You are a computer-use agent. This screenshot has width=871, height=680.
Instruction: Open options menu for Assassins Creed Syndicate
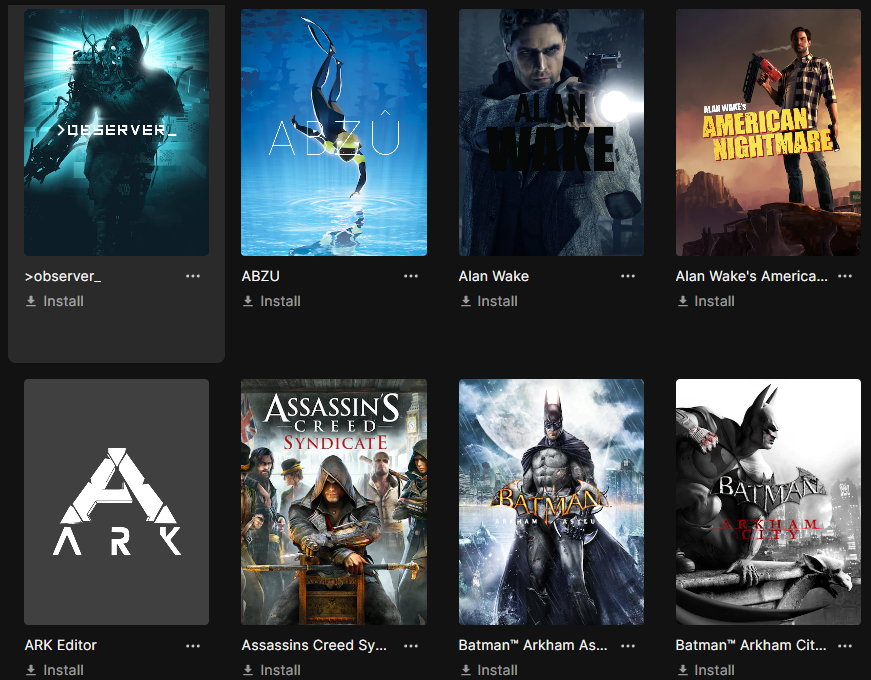pyautogui.click(x=411, y=646)
